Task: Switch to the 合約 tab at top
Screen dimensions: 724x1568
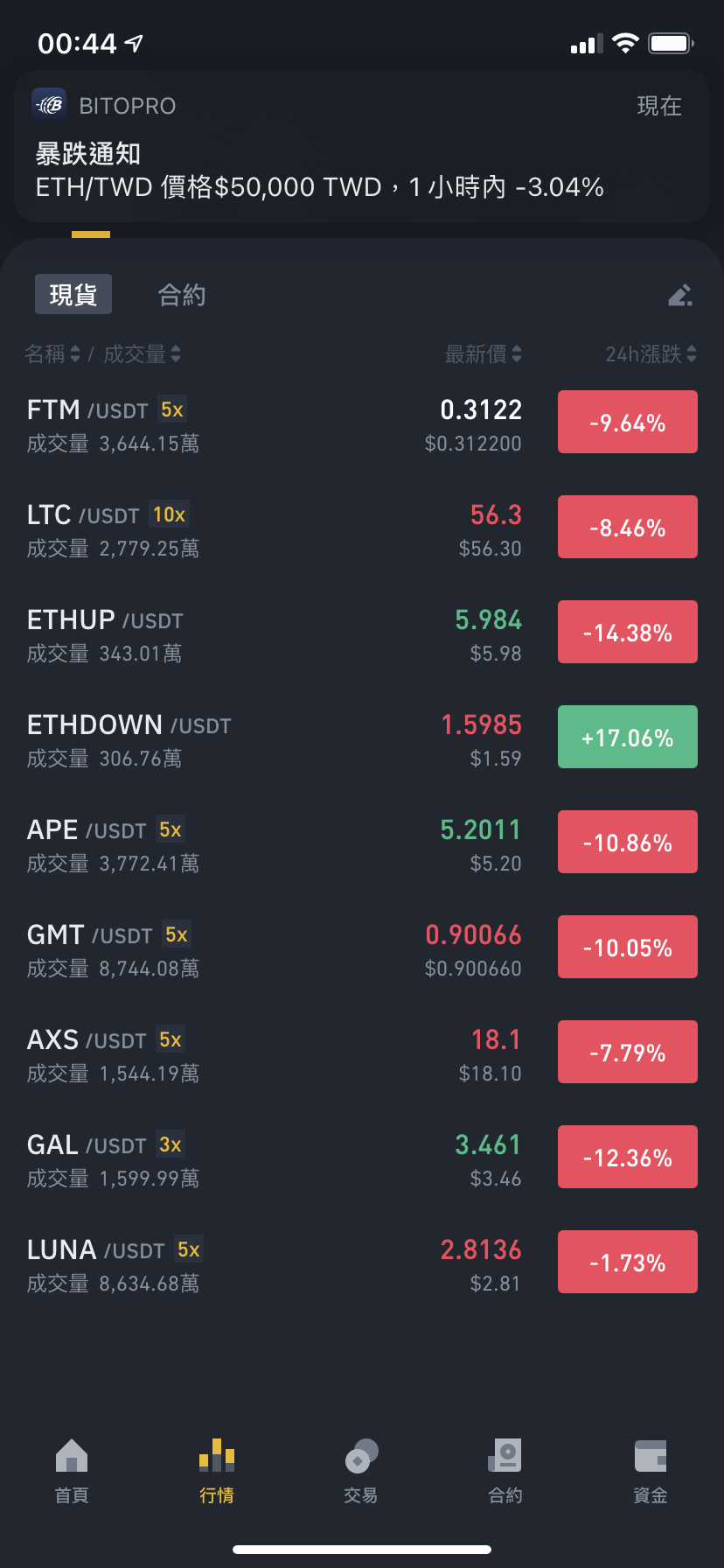Action: [181, 295]
